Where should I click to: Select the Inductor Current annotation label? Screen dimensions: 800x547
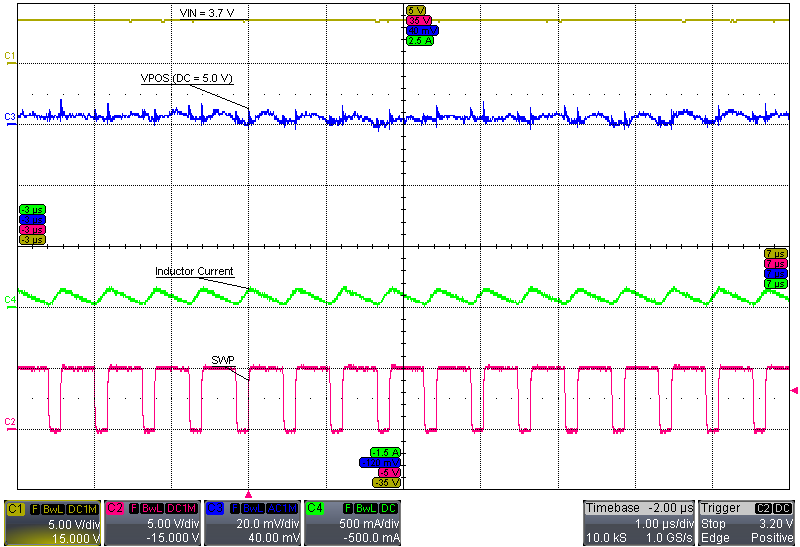[194, 271]
